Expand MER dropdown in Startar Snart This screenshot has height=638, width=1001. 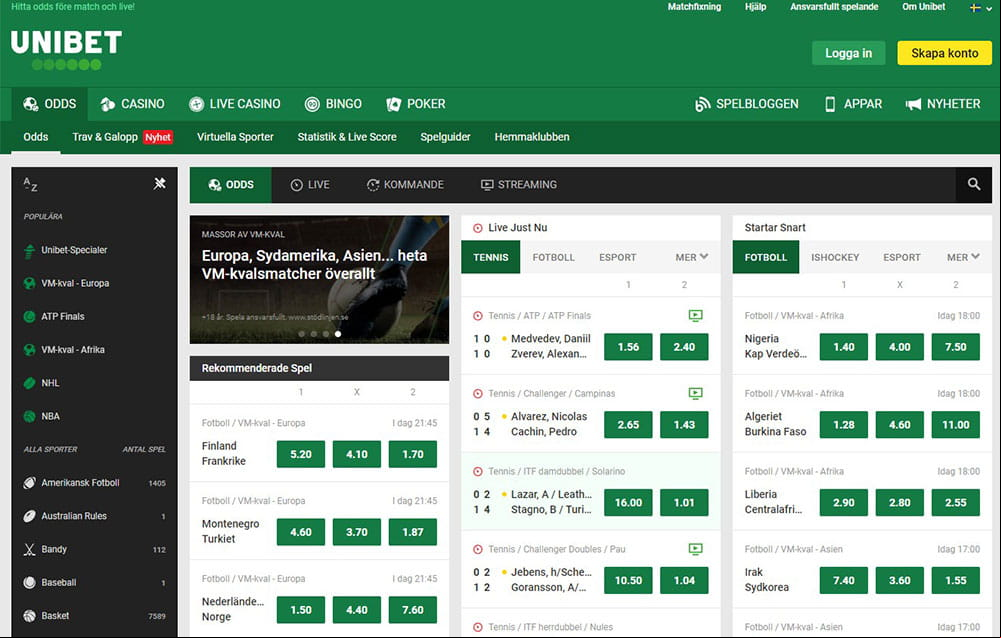[x=963, y=257]
